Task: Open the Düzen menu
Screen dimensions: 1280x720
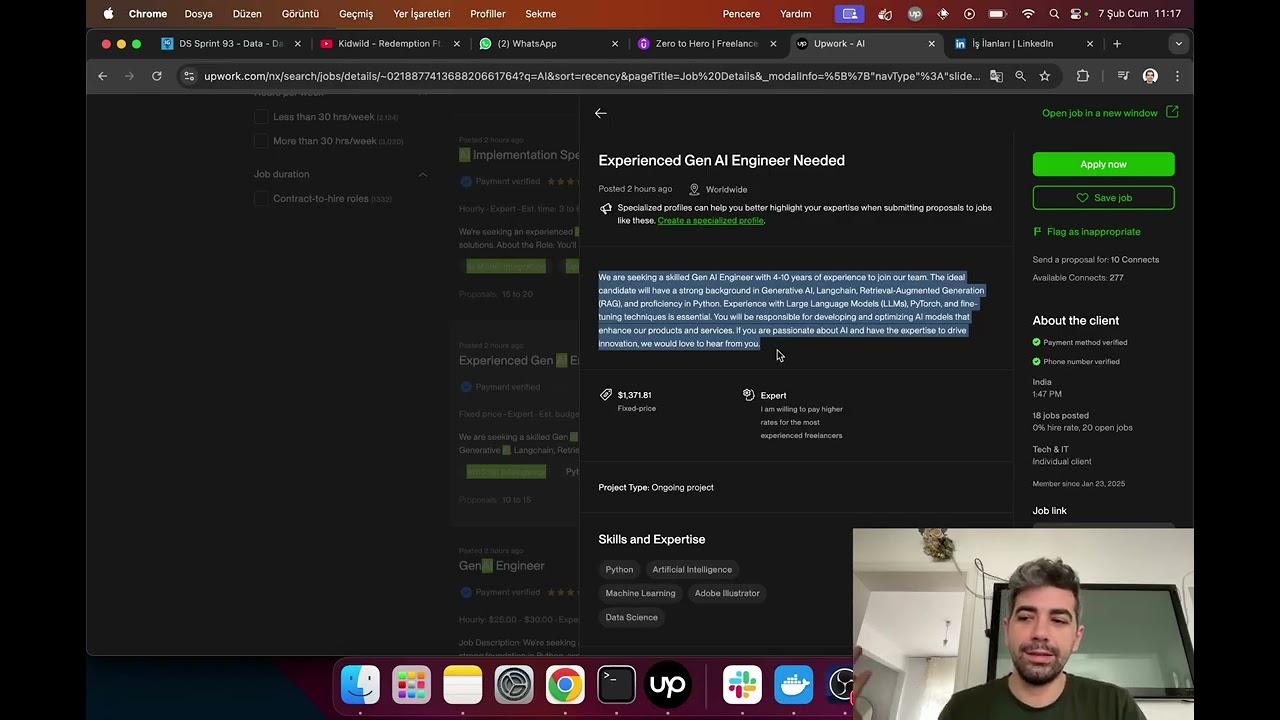Action: [247, 14]
